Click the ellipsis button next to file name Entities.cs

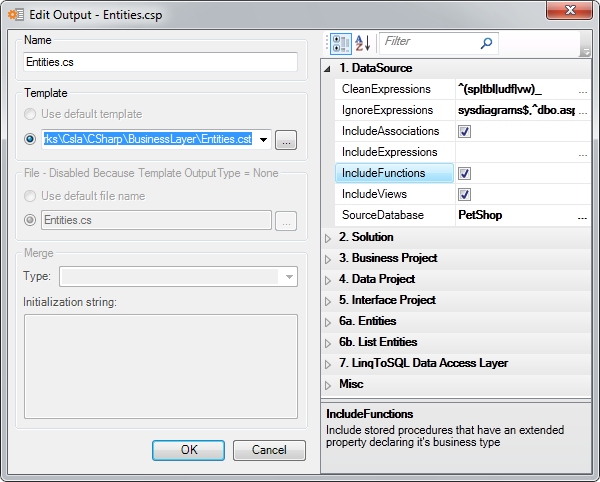pos(286,221)
